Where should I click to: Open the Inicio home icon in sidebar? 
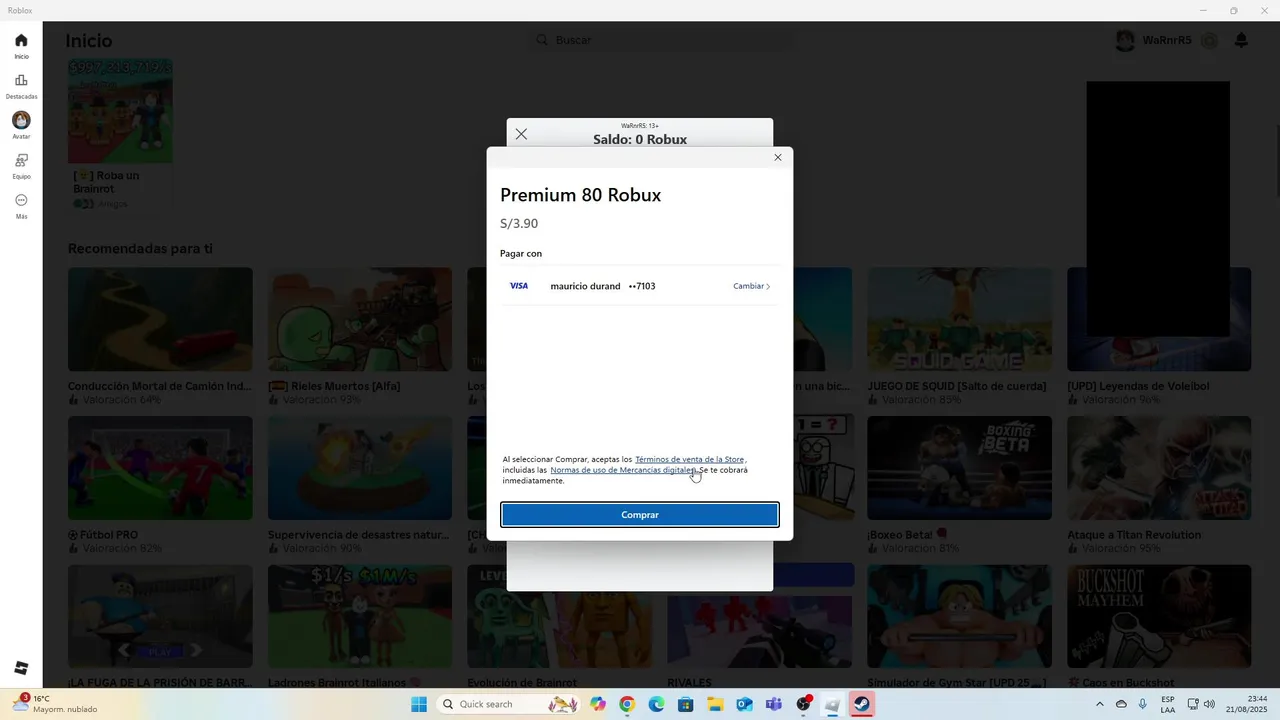21,40
